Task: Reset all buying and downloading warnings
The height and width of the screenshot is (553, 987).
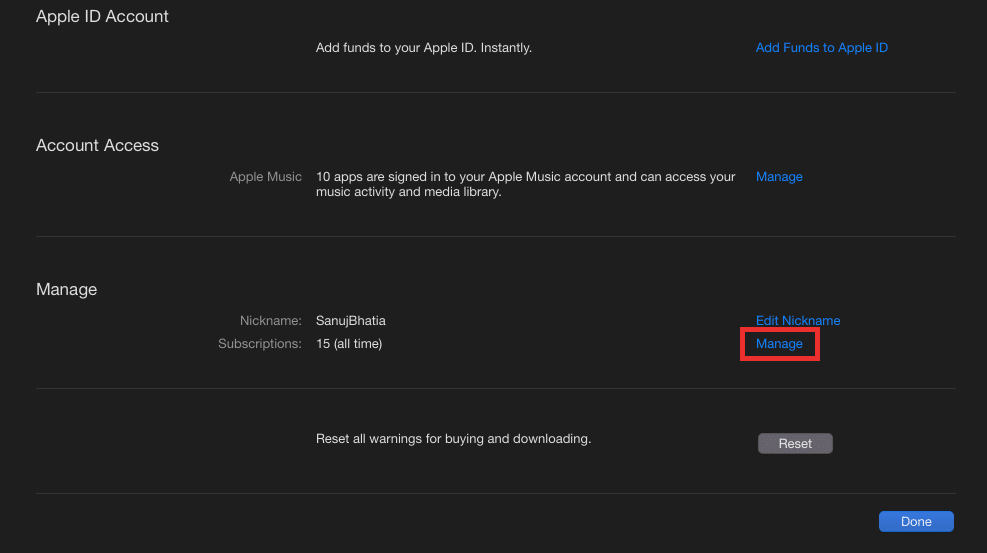Action: pyautogui.click(x=795, y=444)
